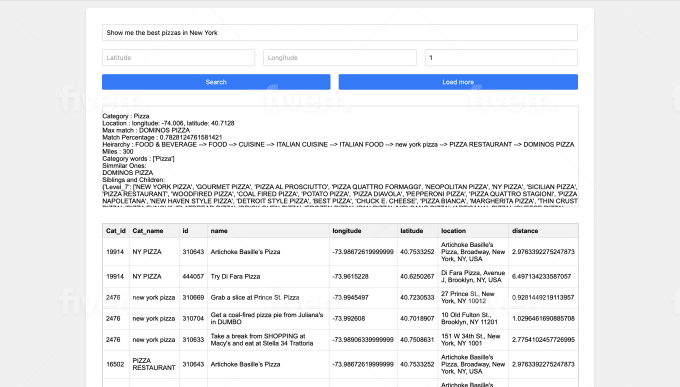Screen dimensions: 680x387
Task: Click id cell 310669
Action: tap(193, 298)
